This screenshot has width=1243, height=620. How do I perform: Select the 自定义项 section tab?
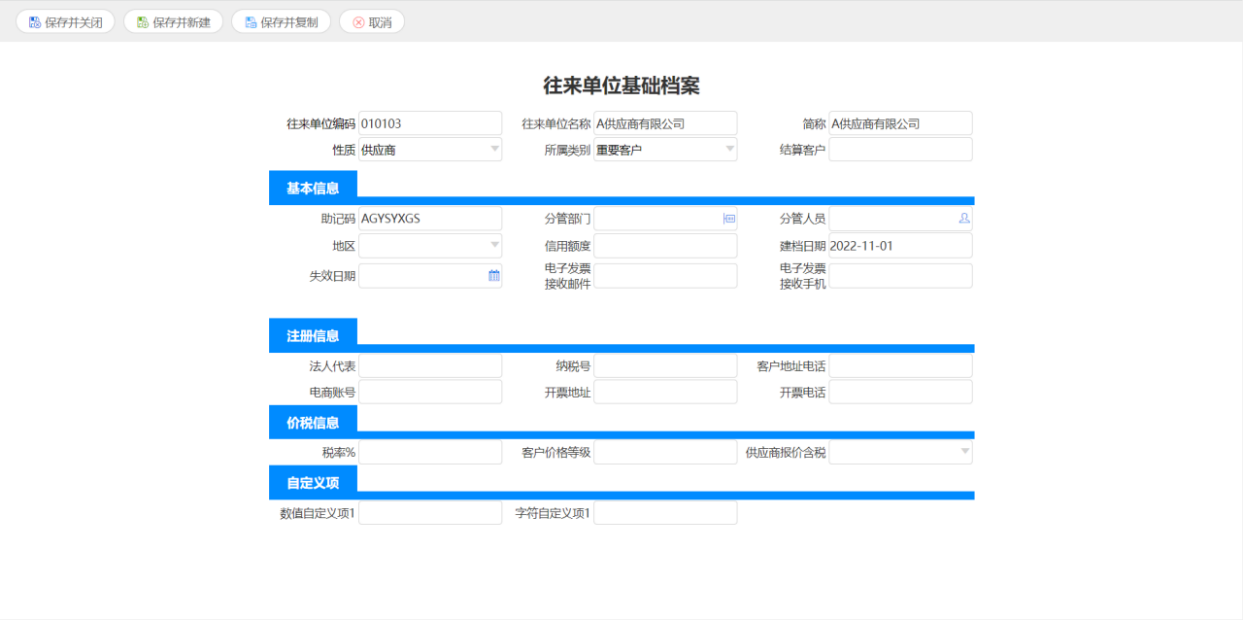[313, 483]
